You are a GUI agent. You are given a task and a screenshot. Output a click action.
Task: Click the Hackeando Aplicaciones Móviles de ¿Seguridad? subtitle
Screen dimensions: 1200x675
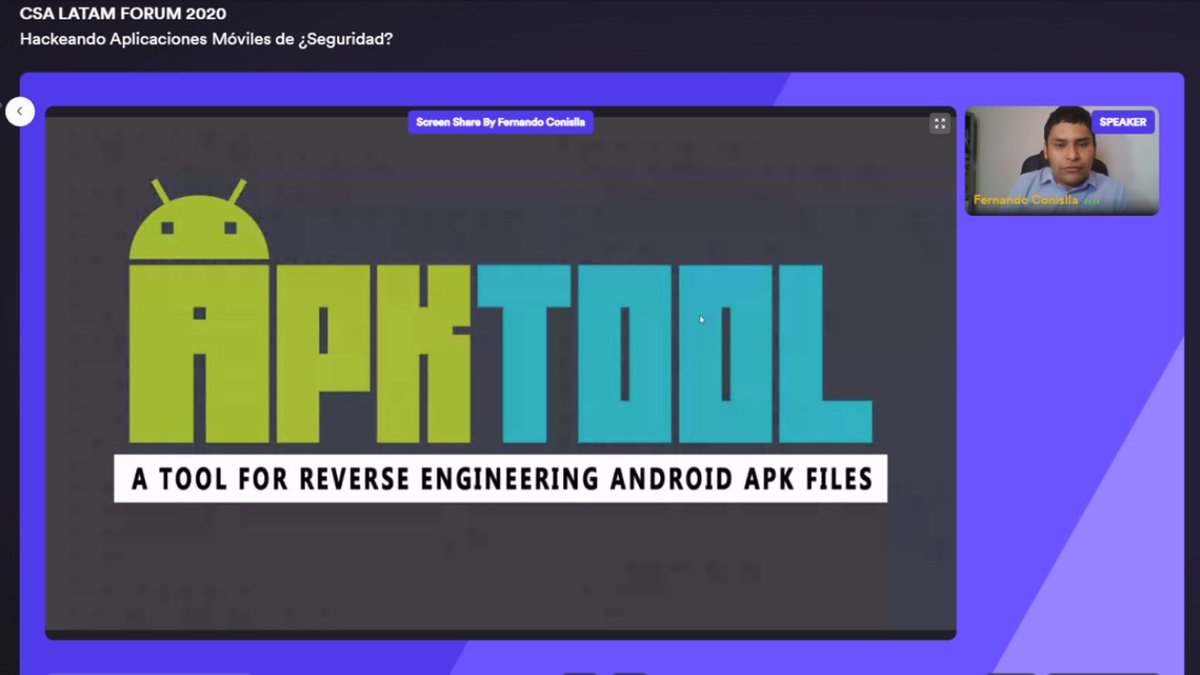pos(206,40)
